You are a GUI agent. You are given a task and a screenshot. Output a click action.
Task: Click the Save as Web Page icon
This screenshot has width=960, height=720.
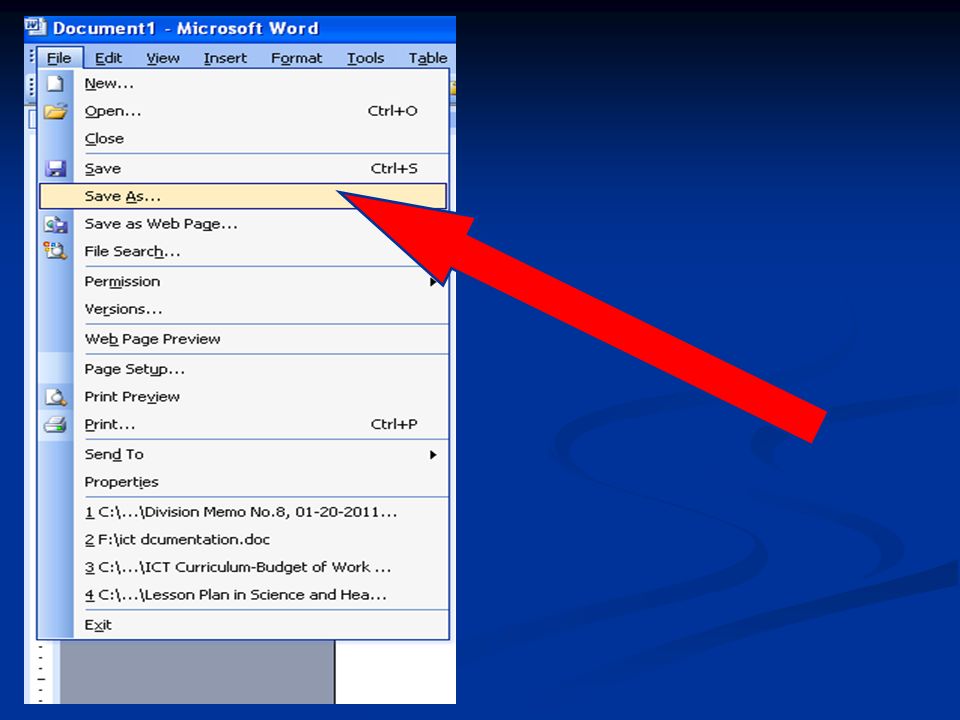[56, 224]
